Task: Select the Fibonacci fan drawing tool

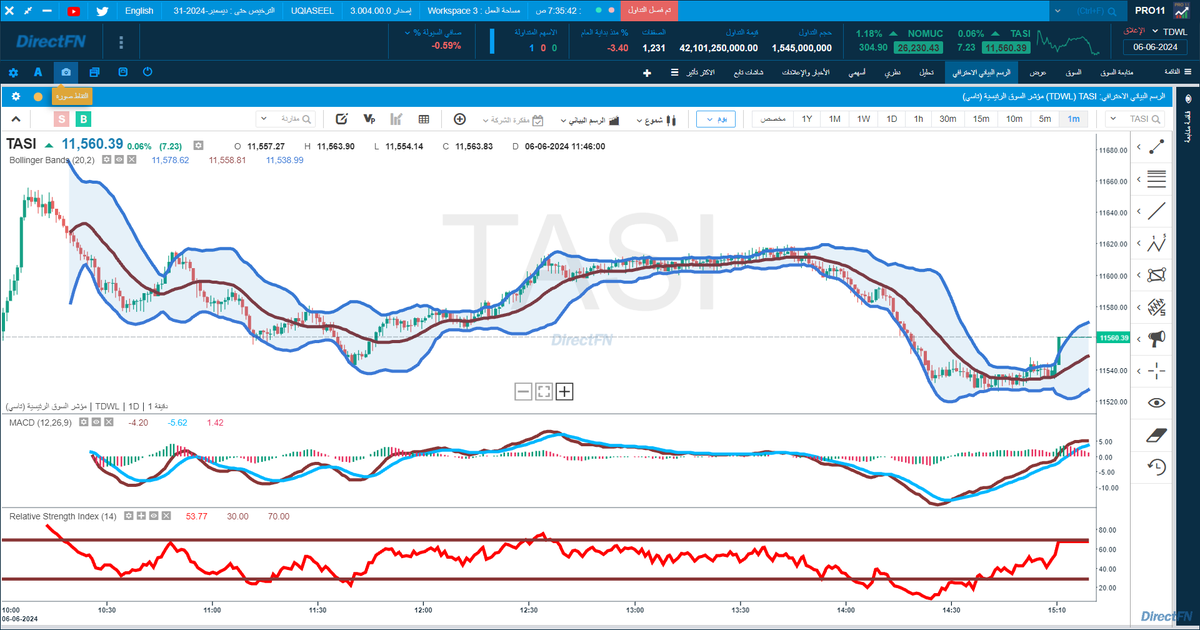Action: tap(1157, 306)
